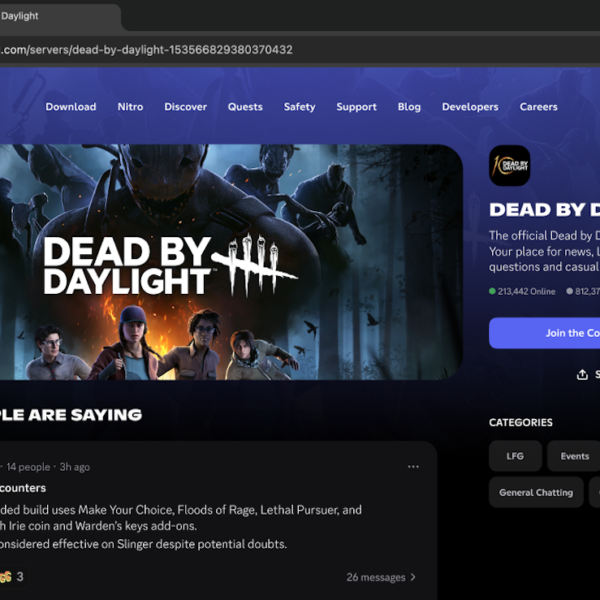
Task: Open the three-dot menu on the post
Action: (413, 466)
